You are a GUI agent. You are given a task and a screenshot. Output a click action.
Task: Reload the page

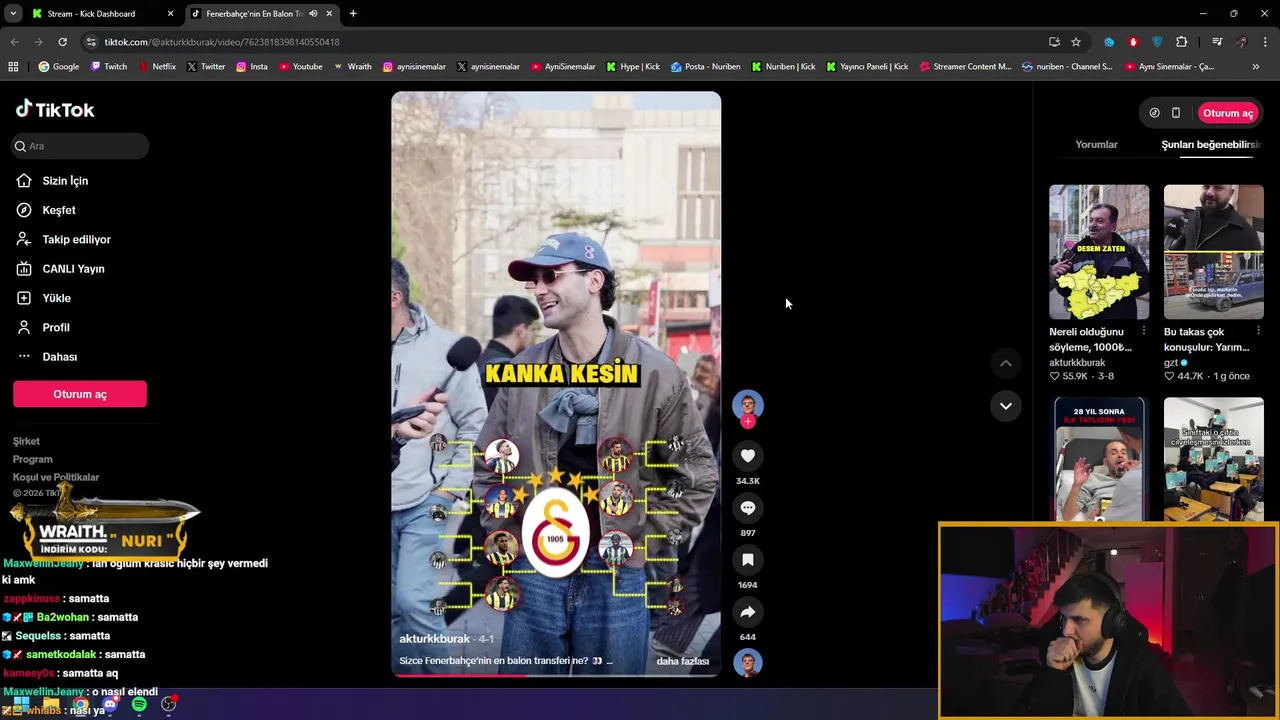pyautogui.click(x=62, y=42)
